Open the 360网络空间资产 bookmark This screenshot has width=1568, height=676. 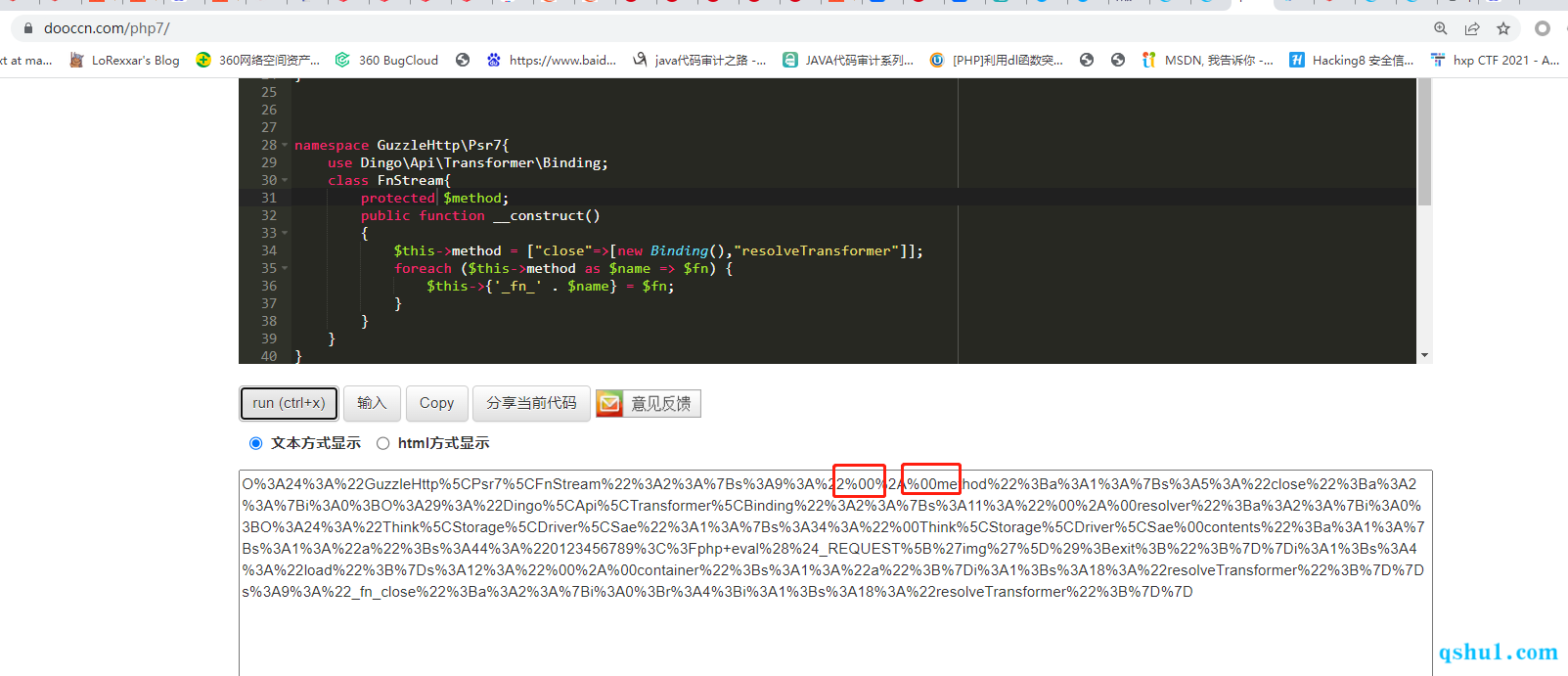tap(258, 60)
